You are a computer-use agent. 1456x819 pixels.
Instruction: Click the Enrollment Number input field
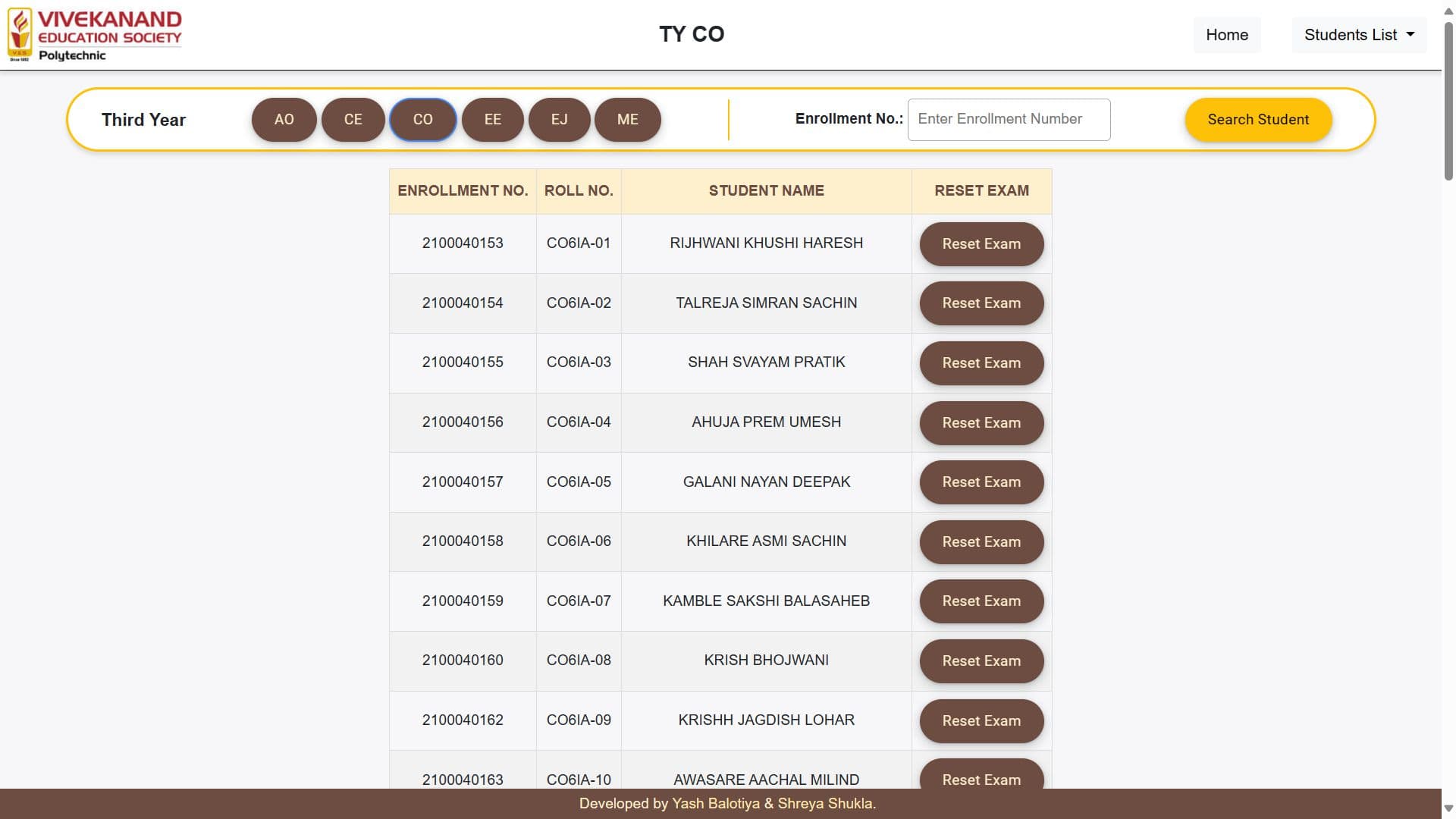click(x=1009, y=119)
